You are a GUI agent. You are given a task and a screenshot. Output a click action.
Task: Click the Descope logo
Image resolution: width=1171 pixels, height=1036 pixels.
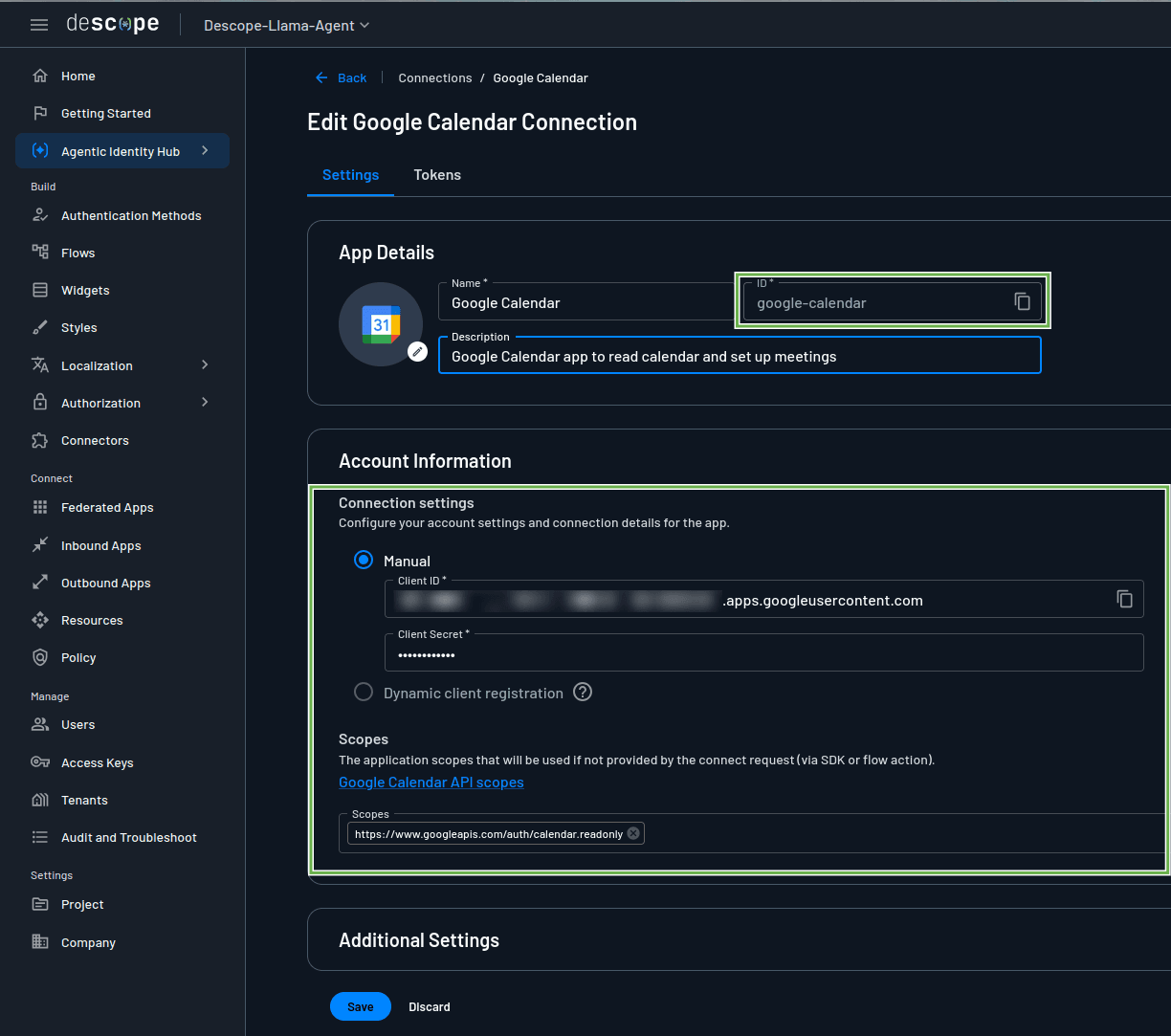pos(113,24)
